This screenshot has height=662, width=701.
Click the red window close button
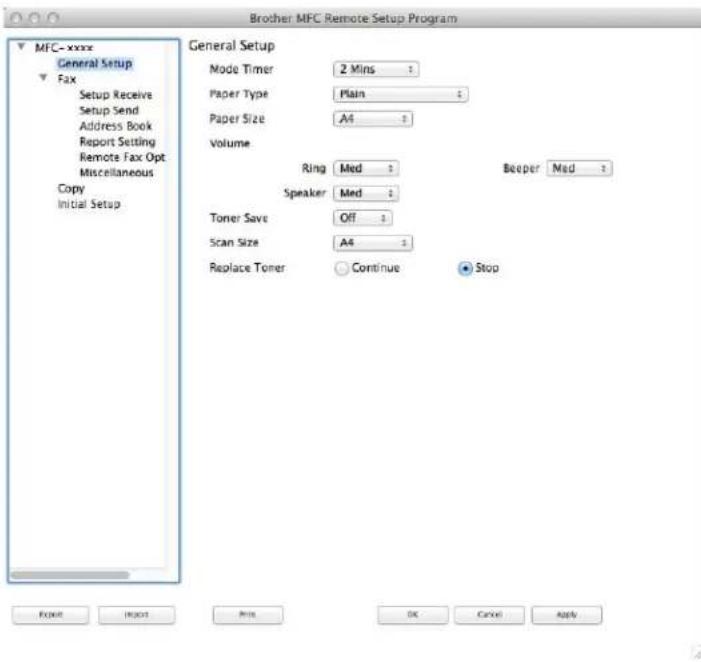click(x=16, y=18)
